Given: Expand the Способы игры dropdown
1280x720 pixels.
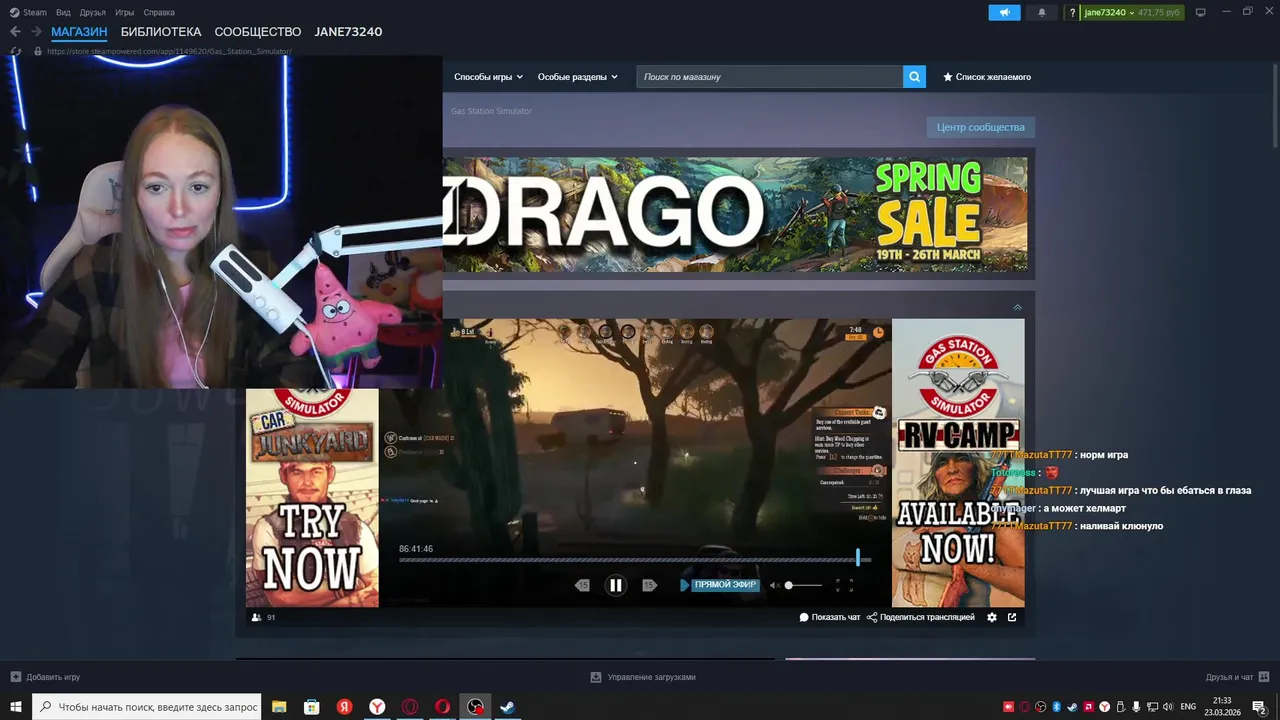Looking at the screenshot, I should tap(488, 77).
